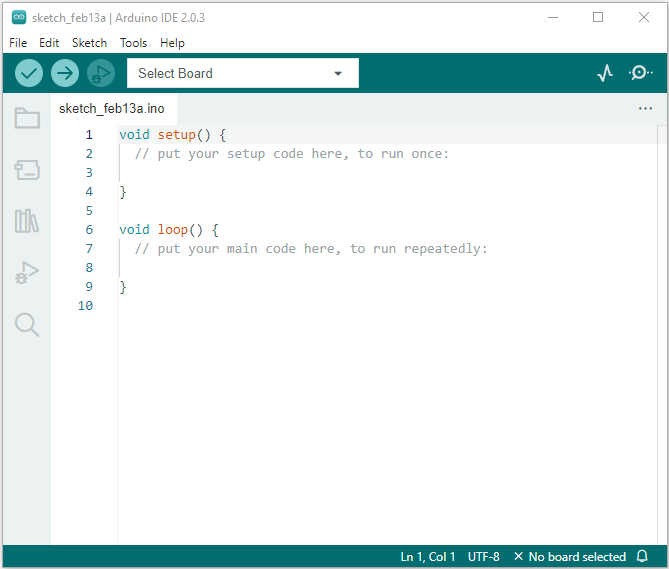
Task: Open the Tools menu
Action: pos(133,43)
